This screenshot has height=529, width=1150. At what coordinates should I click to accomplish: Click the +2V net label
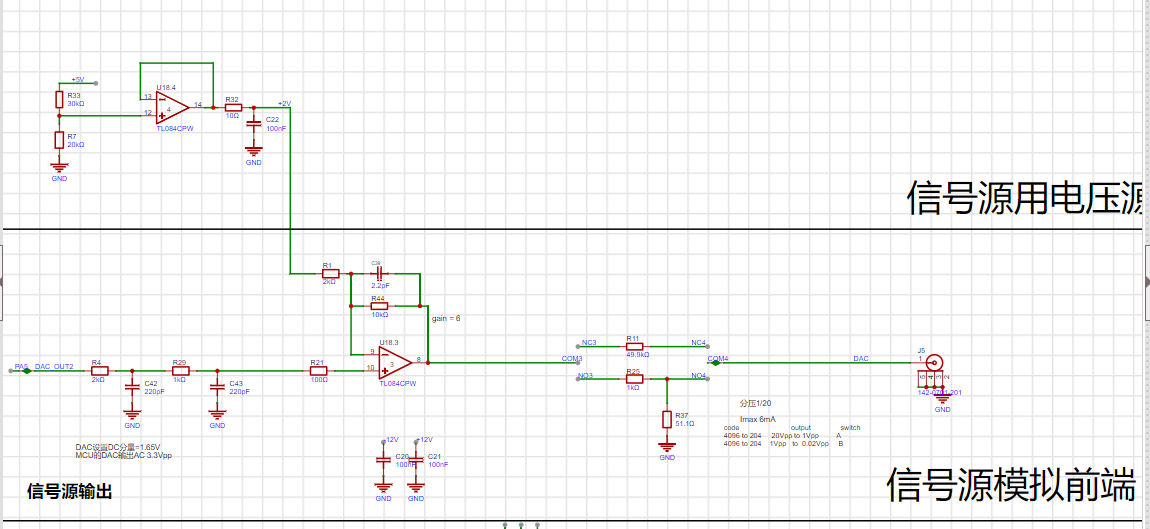[x=285, y=103]
